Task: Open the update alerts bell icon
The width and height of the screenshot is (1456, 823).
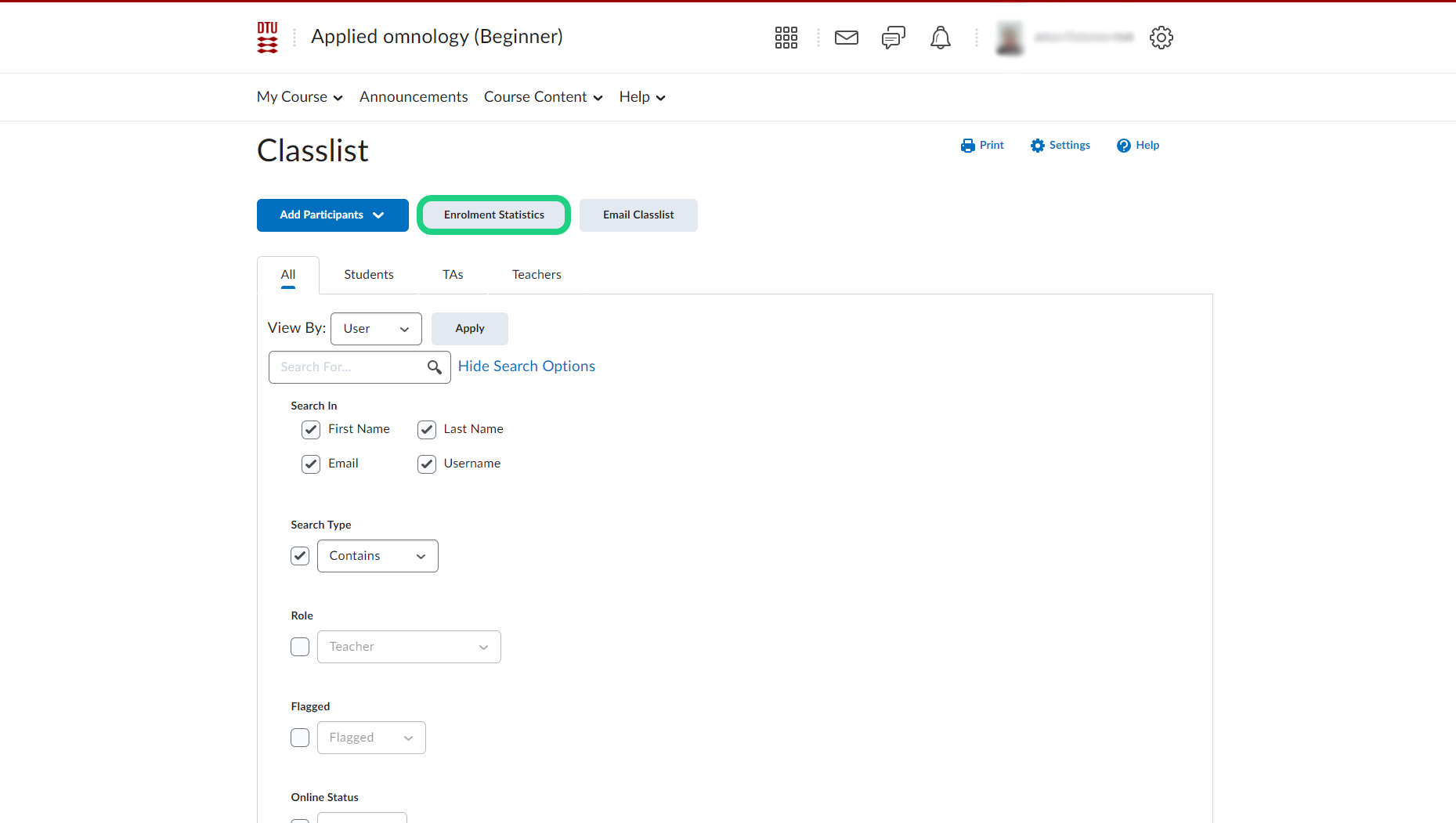Action: click(940, 38)
